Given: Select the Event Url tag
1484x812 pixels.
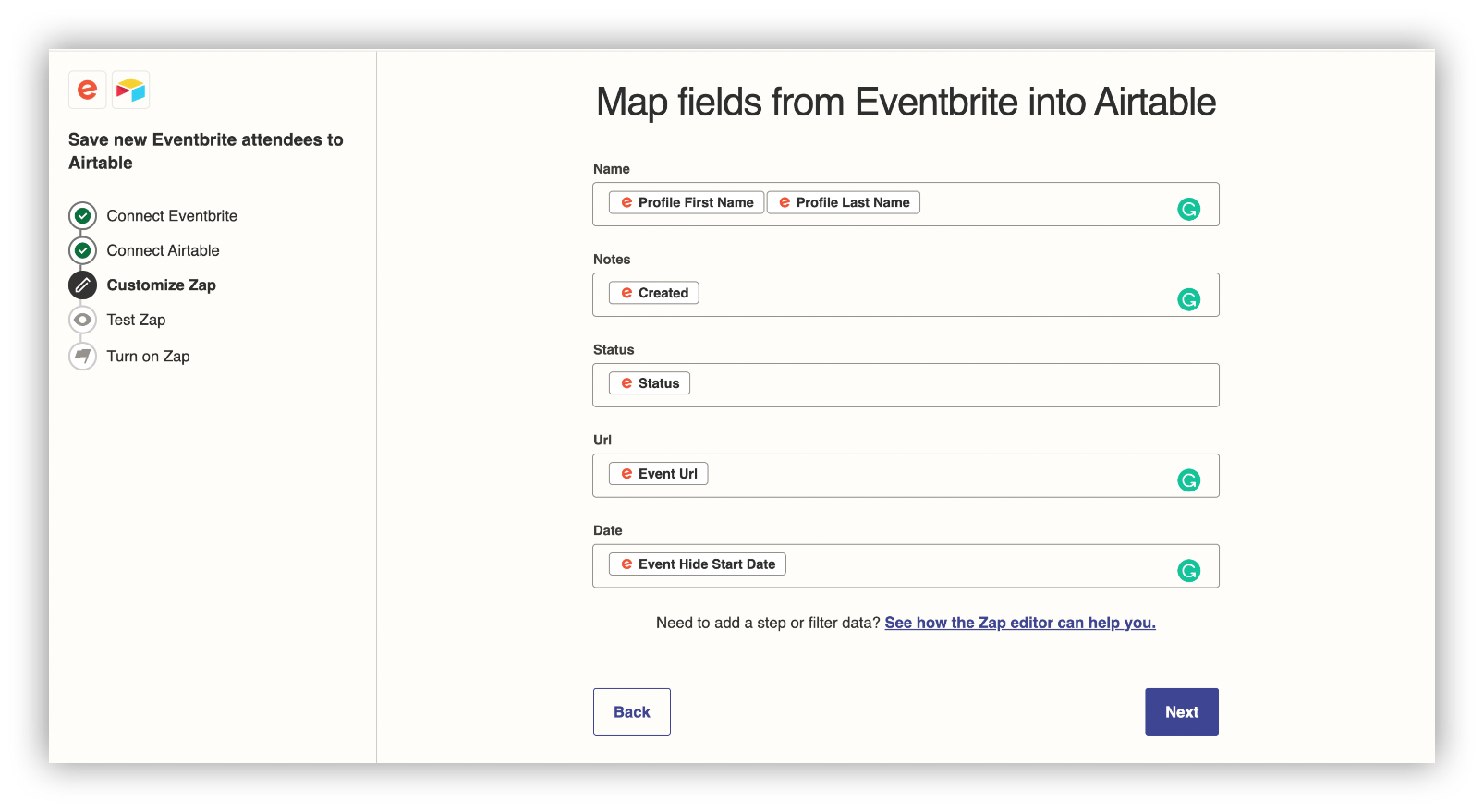Looking at the screenshot, I should pos(659,474).
